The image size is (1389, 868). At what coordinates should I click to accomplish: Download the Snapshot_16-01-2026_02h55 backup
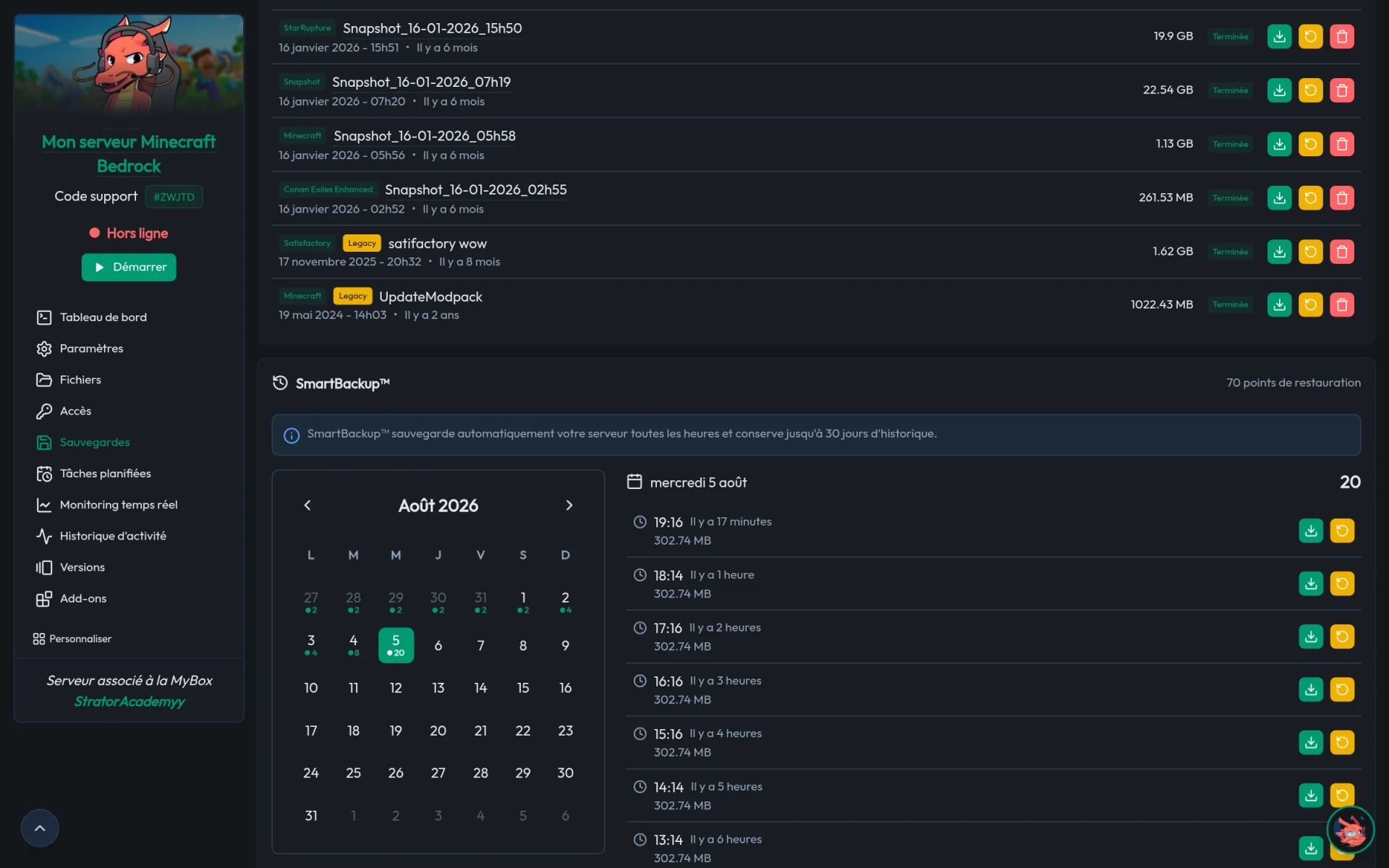point(1279,197)
